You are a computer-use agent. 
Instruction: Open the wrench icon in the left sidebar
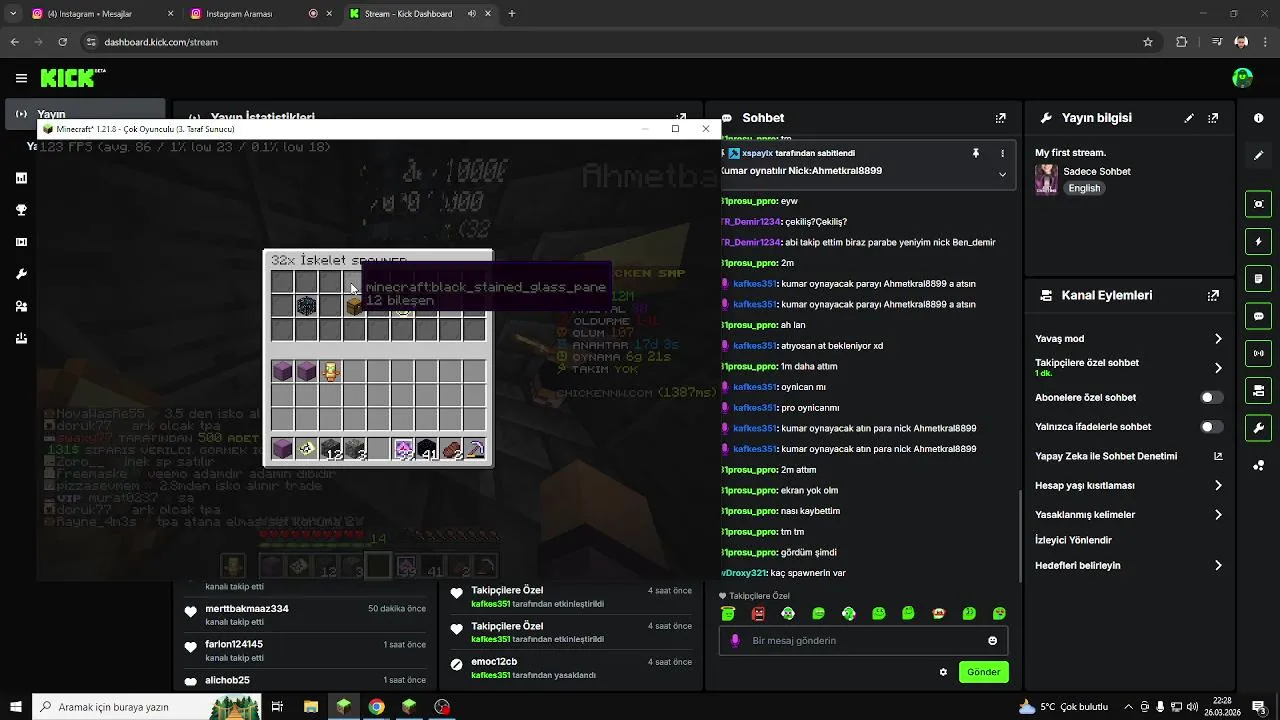(21, 274)
